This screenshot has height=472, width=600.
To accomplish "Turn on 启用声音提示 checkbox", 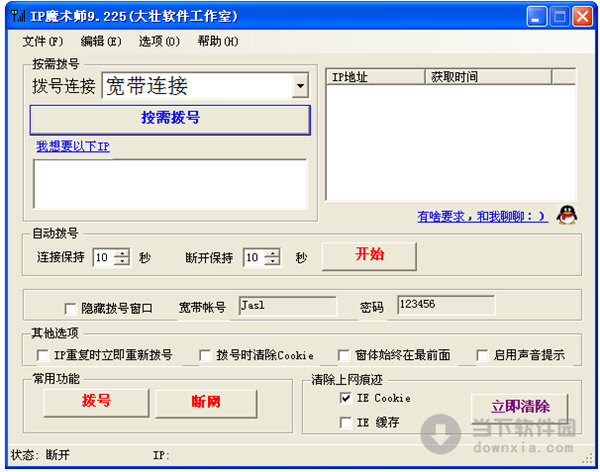I will [482, 355].
